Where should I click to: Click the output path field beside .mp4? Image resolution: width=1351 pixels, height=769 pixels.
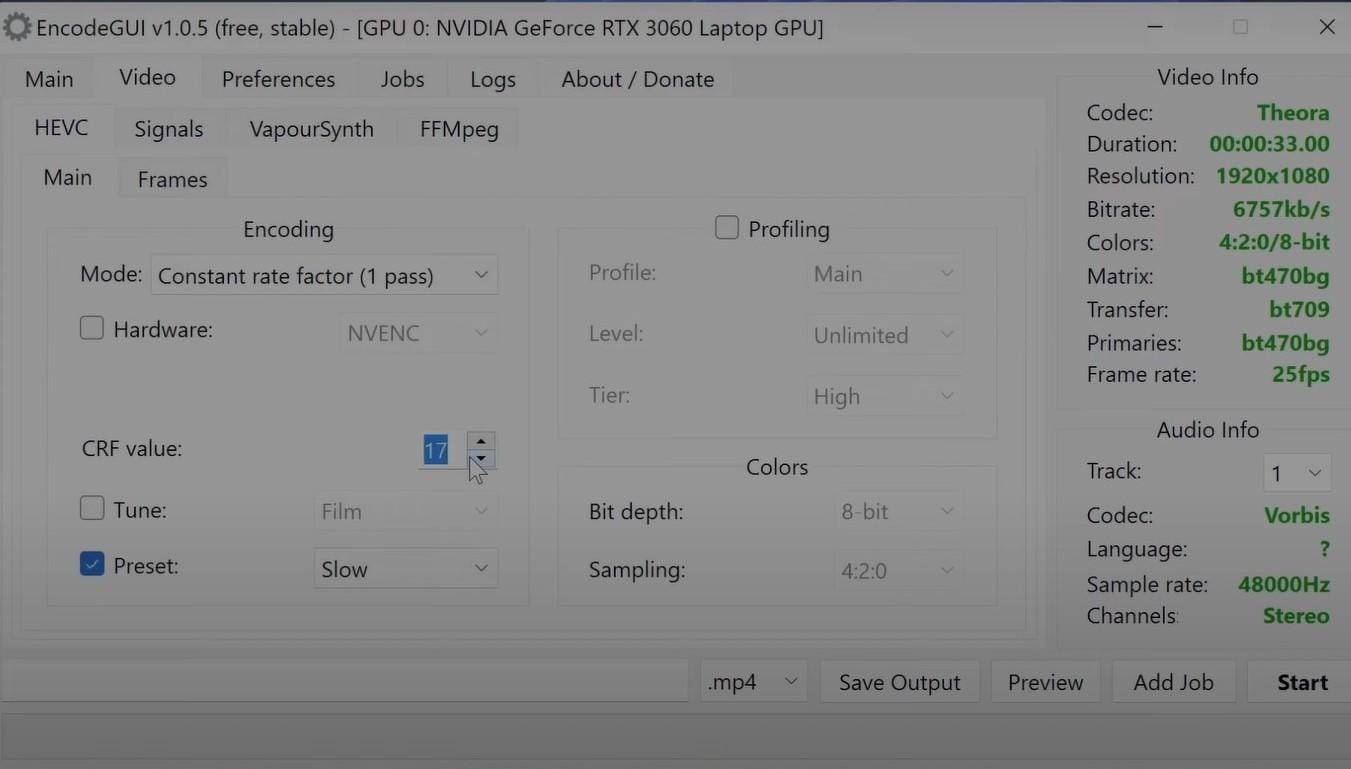click(345, 682)
